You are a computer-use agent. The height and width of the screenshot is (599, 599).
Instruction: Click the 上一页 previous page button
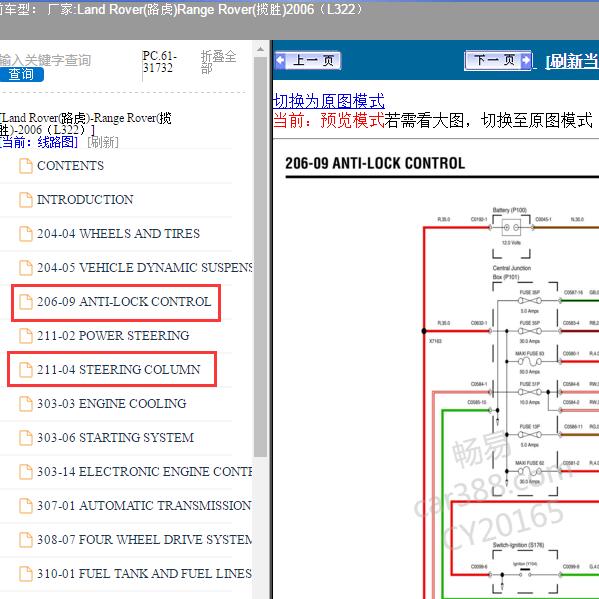[308, 61]
